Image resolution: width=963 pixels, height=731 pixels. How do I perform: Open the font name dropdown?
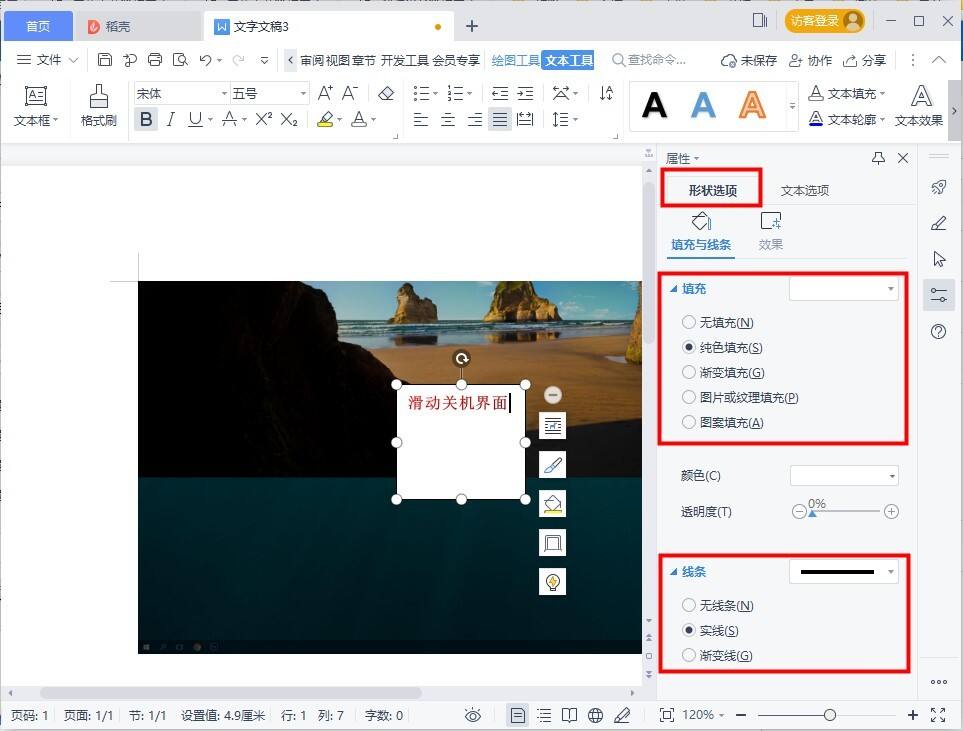pos(224,93)
